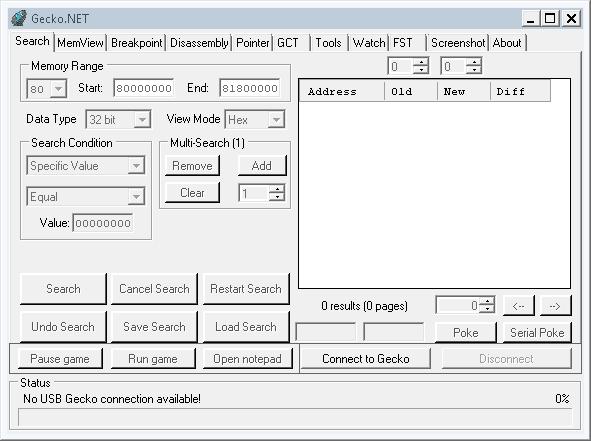Increase the results page number spinner
This screenshot has width=591, height=441.
tap(488, 301)
